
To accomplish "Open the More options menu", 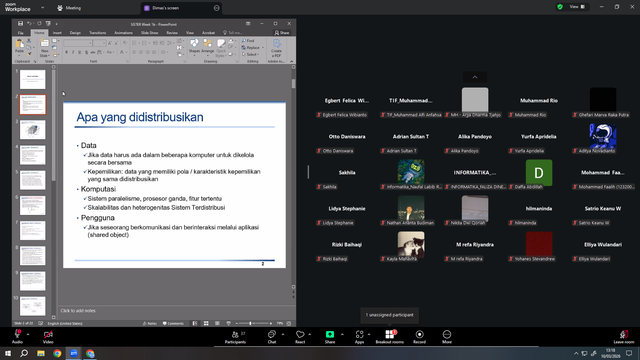I will (447, 337).
